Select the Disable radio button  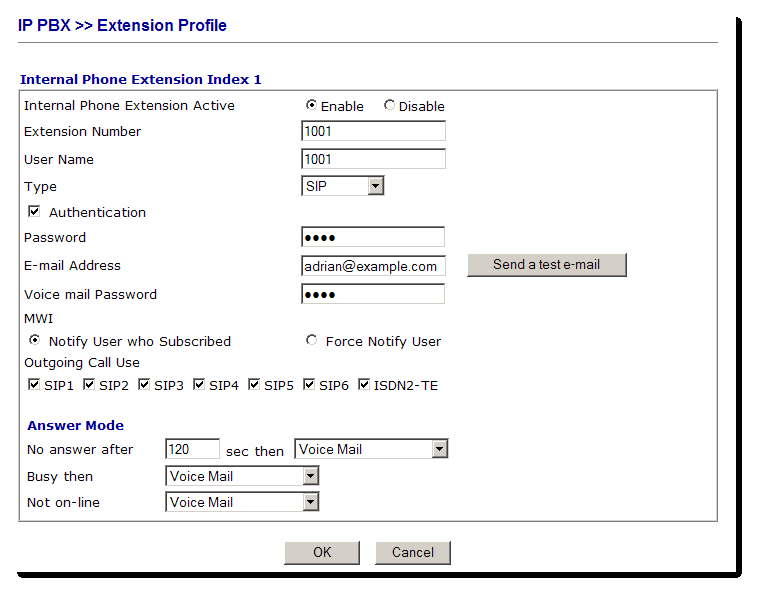(x=389, y=105)
